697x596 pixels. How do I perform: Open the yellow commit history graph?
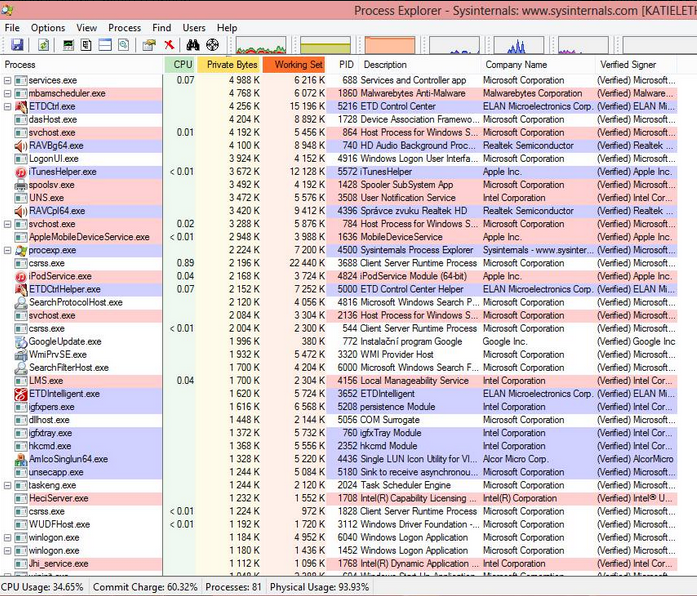[x=325, y=45]
